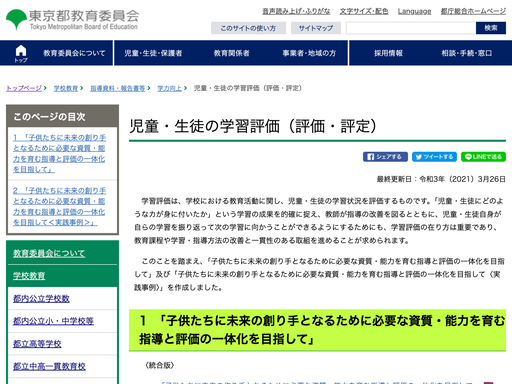Open 教育関係者 nav menu
512x384 pixels.
232,53
